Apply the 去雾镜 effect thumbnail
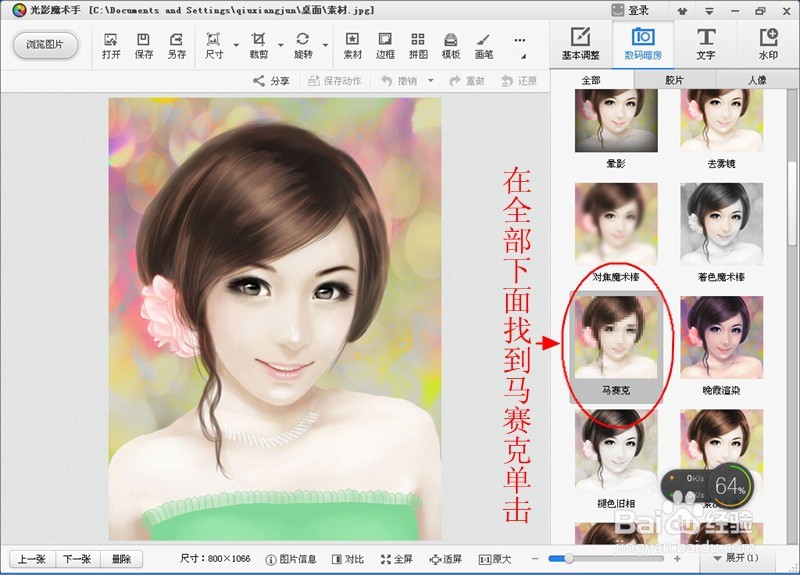800x575 pixels. [721, 120]
